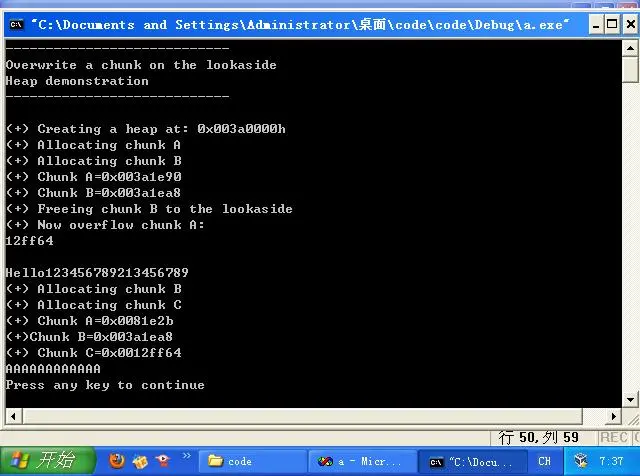Click the text 'Chunk A=0x003a1e90'
This screenshot has height=476, width=640.
tap(109, 177)
